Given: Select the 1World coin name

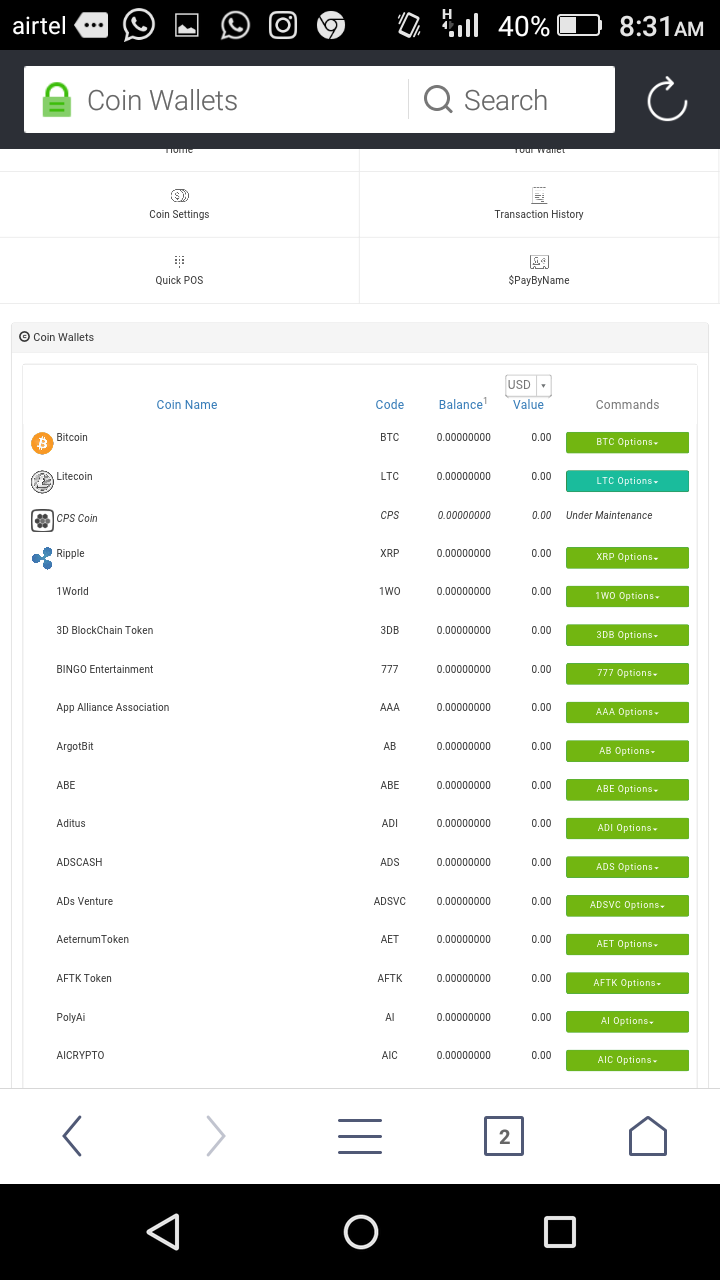Looking at the screenshot, I should pos(72,591).
